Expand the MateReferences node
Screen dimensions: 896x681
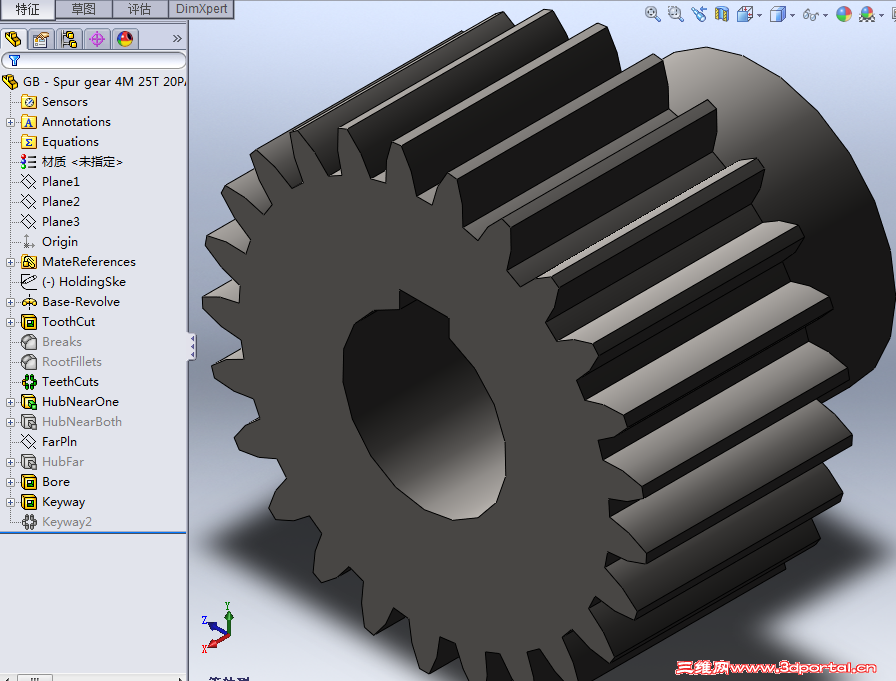coord(10,262)
